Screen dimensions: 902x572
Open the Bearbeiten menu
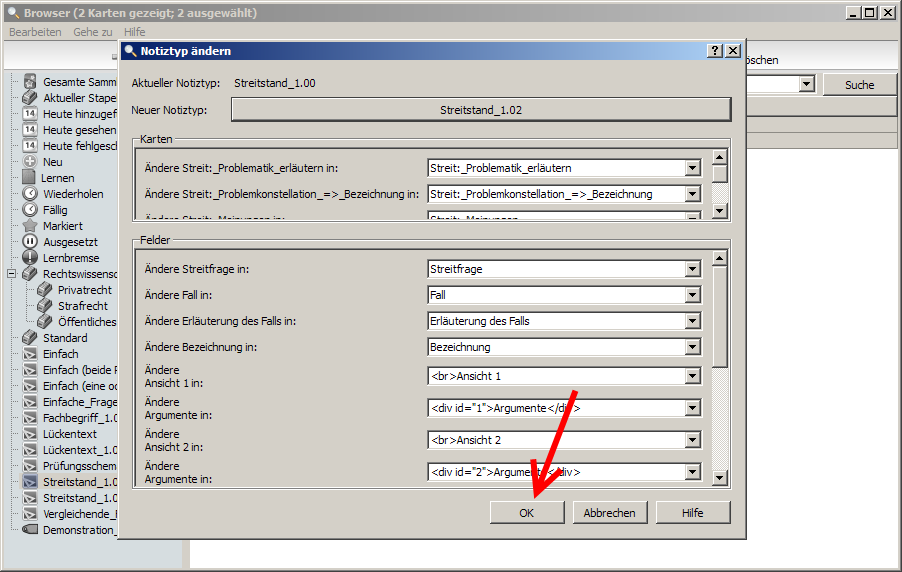(35, 32)
